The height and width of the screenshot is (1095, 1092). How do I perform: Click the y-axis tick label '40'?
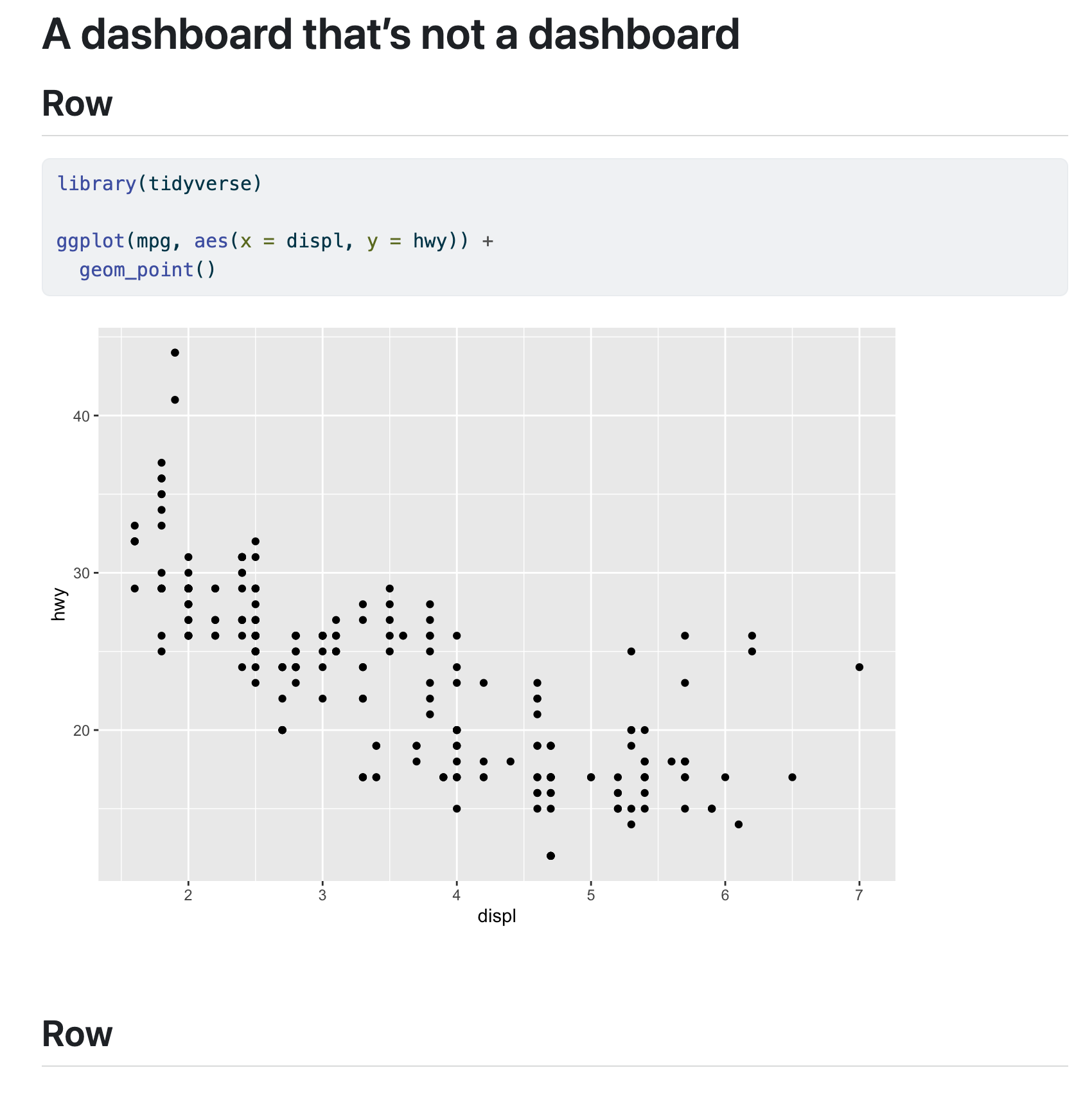click(x=81, y=416)
